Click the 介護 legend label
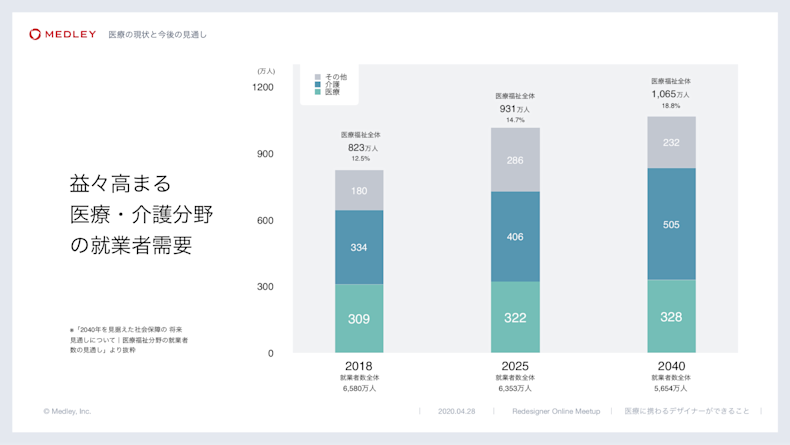Viewport: 790px width, 445px height. tap(333, 85)
